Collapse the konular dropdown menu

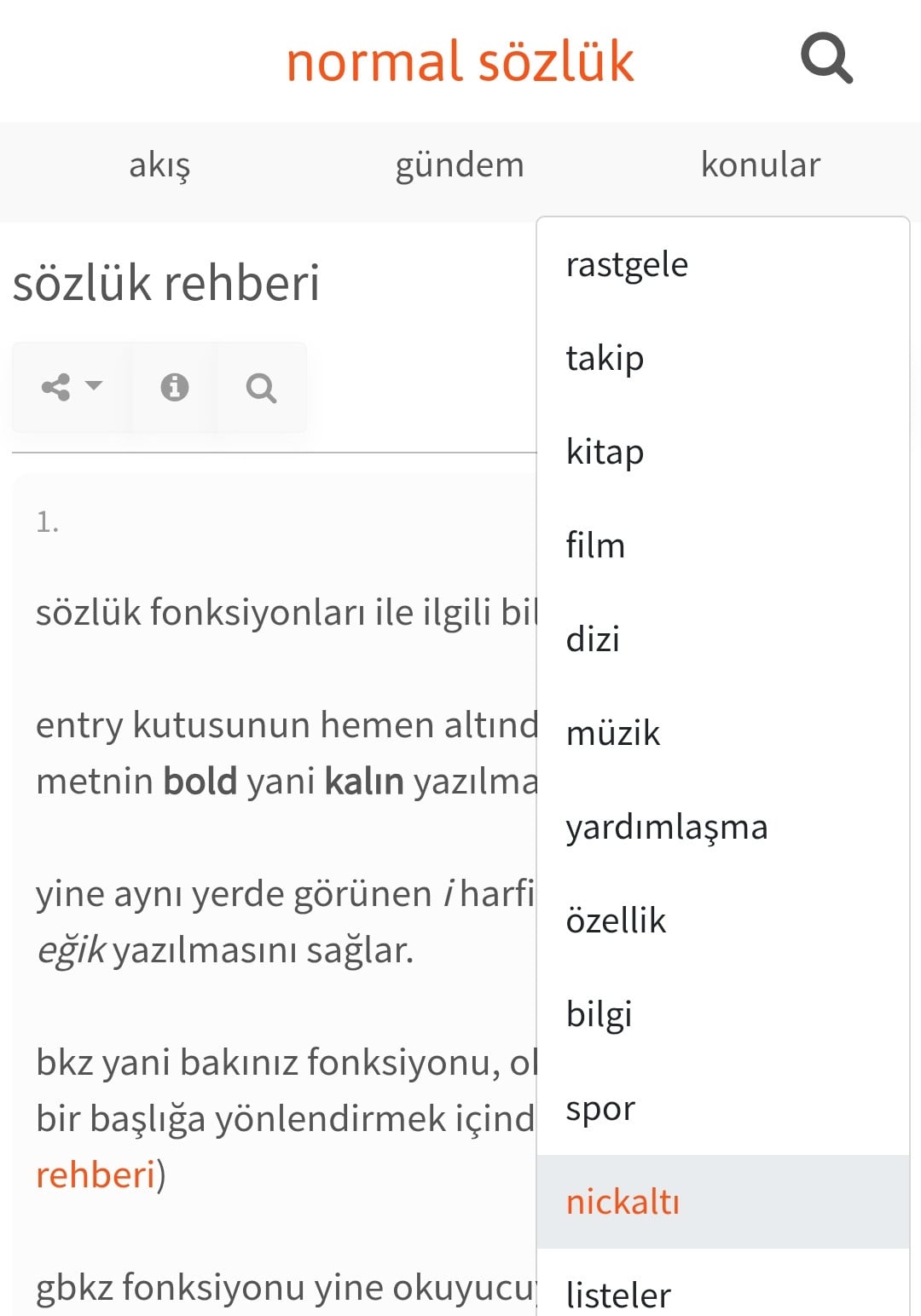760,164
